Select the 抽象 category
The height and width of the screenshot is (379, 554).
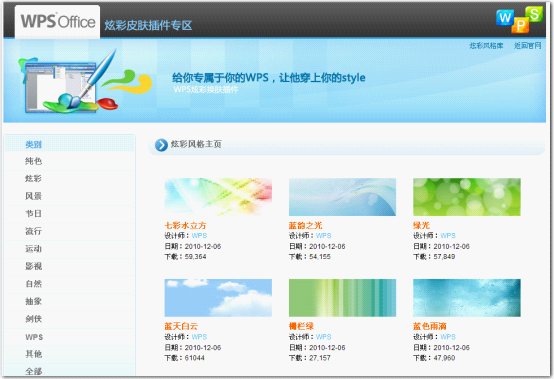(34, 301)
